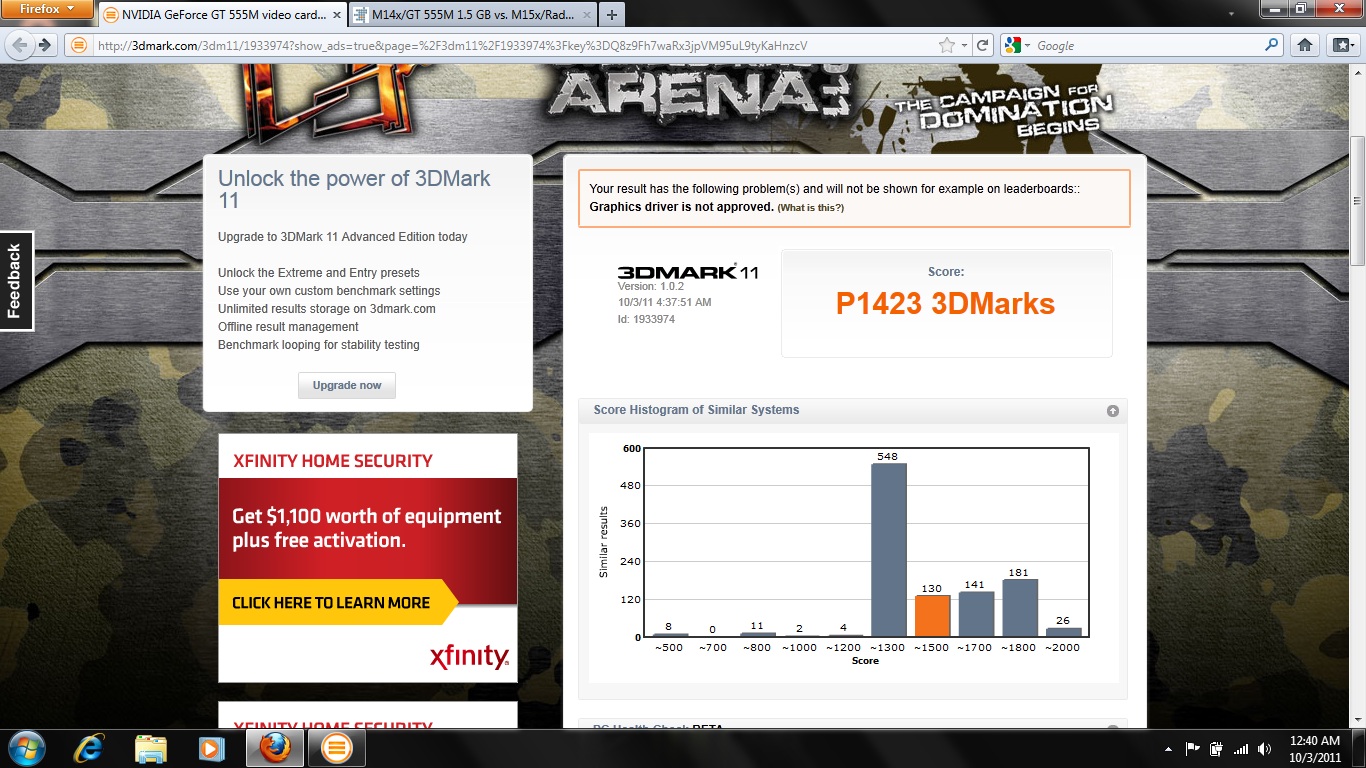
Task: Click the 'Id: 1933974' text
Action: (x=646, y=319)
